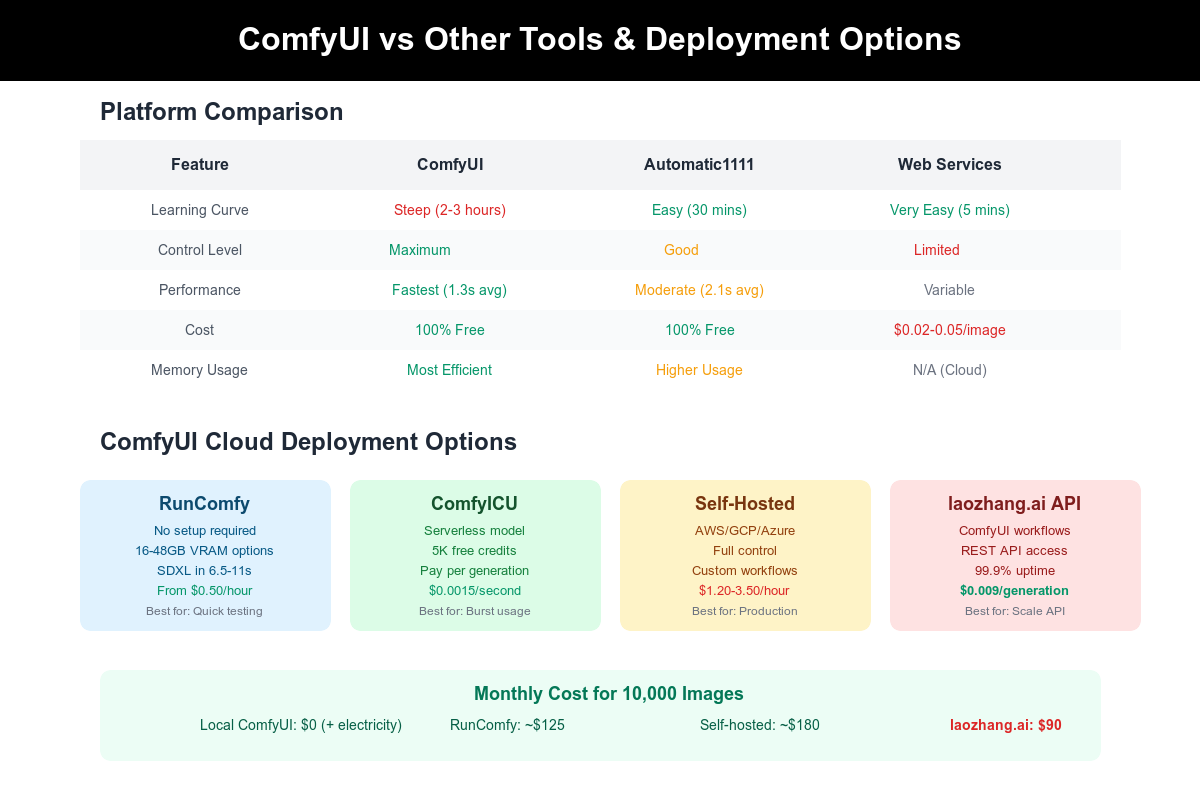Click the 'From $0.50/hour' price
This screenshot has height=800, width=1200.
coord(205,591)
